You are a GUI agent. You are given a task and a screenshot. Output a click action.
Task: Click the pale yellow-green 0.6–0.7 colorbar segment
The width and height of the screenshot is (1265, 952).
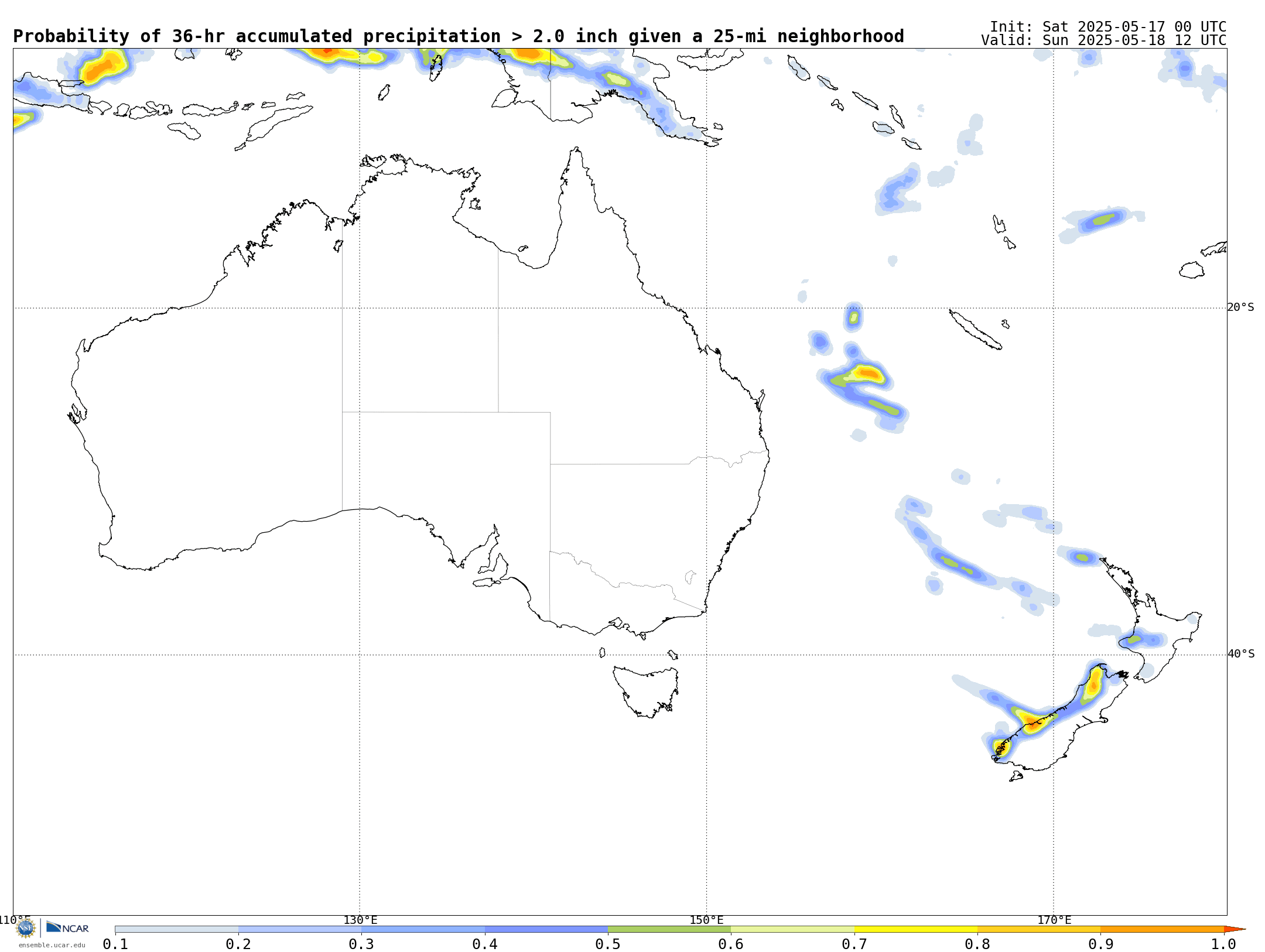[x=792, y=929]
